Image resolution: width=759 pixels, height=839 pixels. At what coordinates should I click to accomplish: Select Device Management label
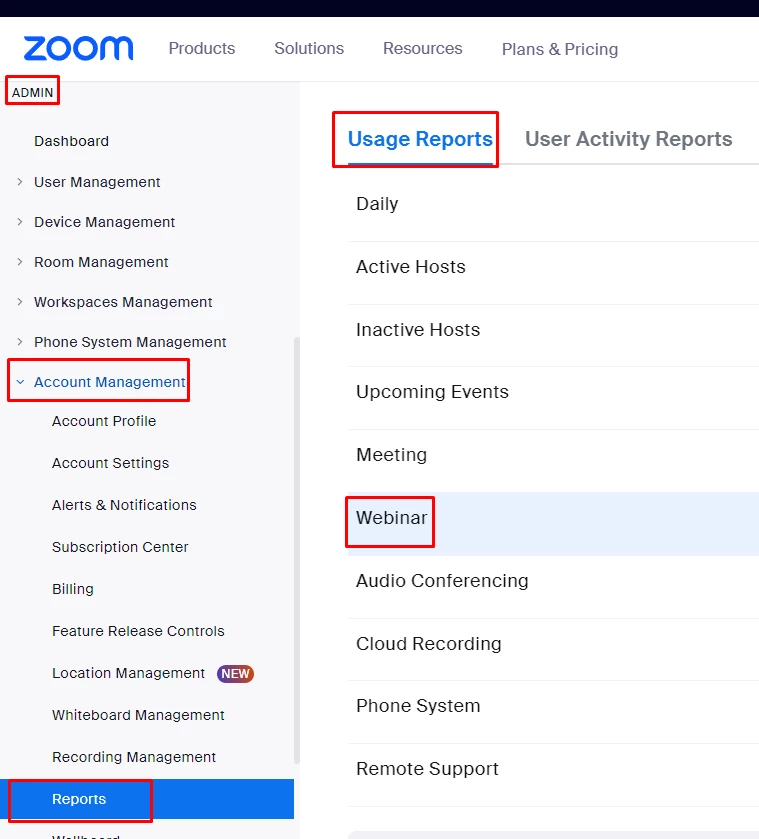pos(104,222)
